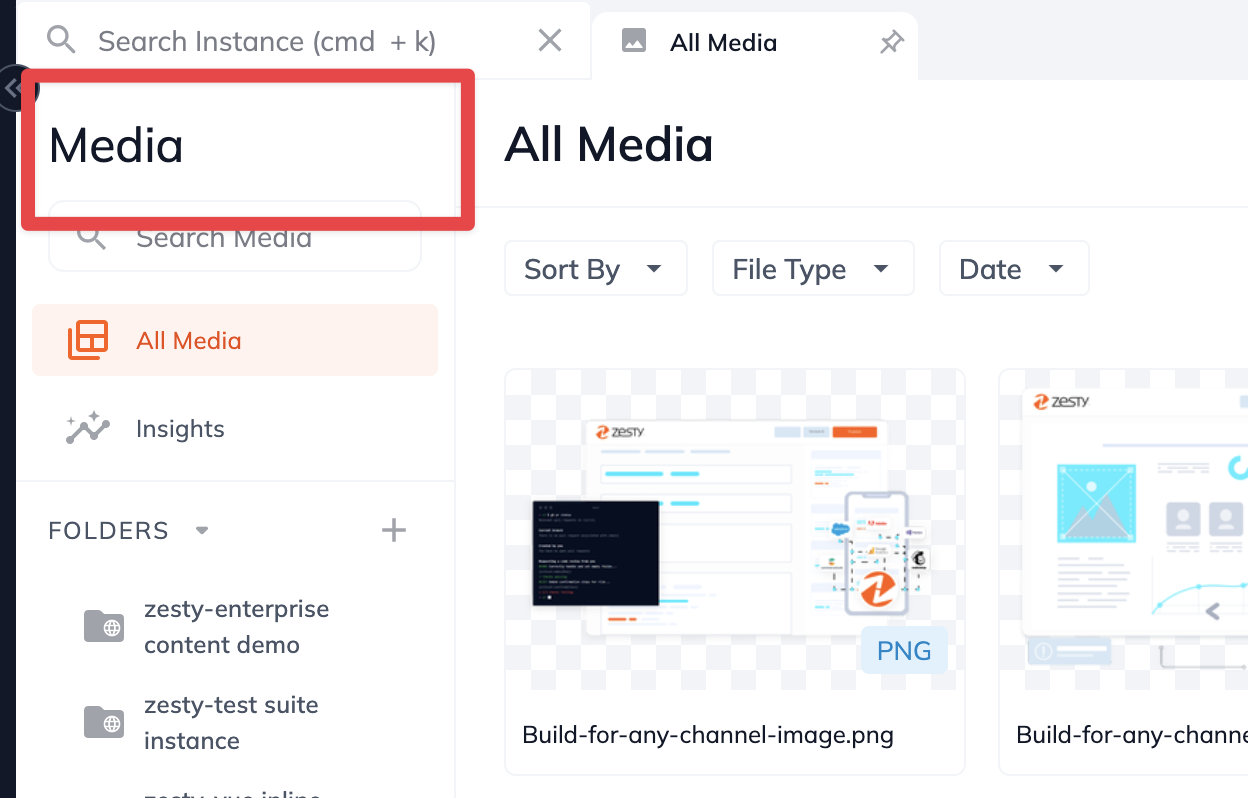
Task: Clear the search with the X button
Action: [549, 40]
